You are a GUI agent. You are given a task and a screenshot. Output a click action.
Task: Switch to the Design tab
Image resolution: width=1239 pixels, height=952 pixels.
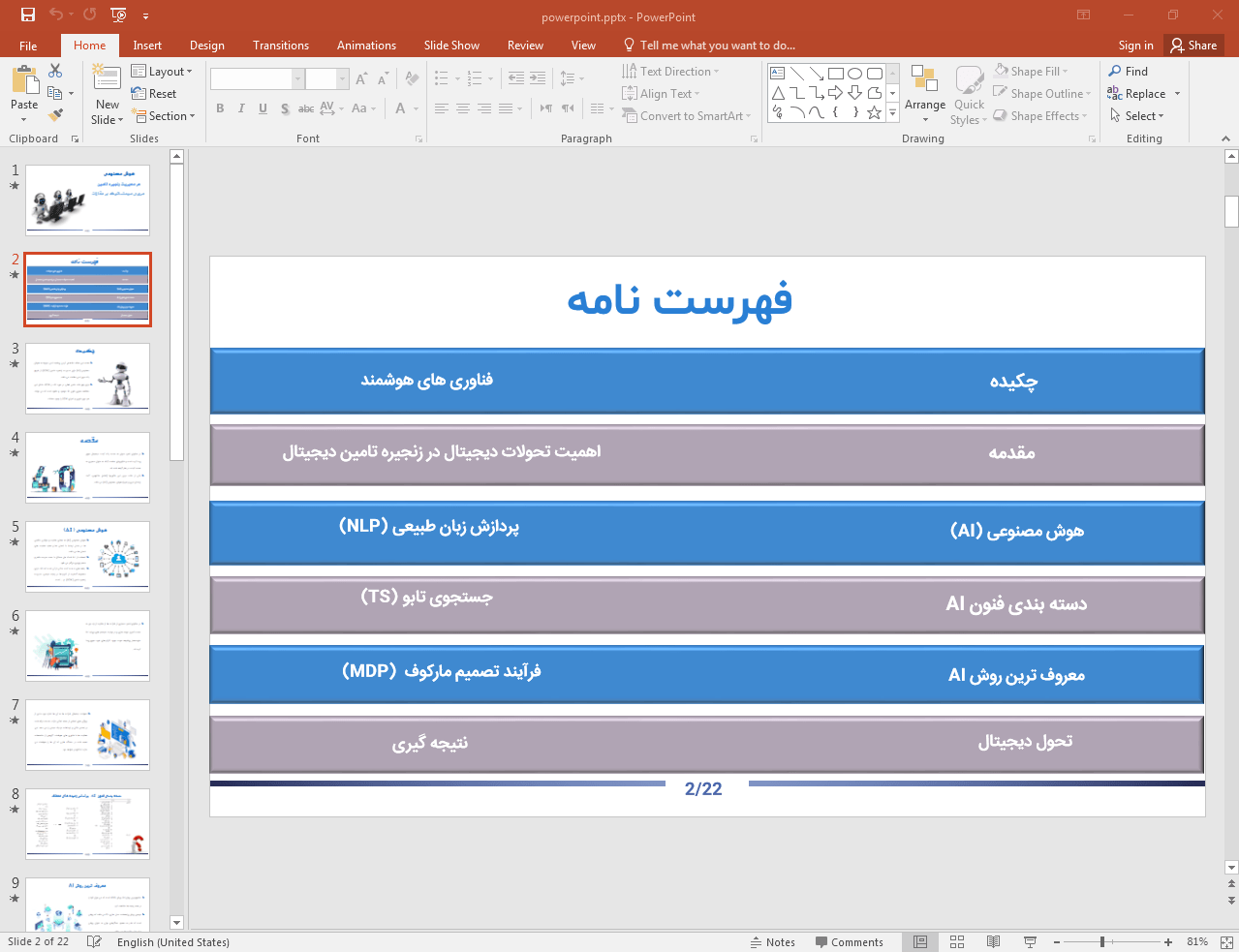coord(206,46)
